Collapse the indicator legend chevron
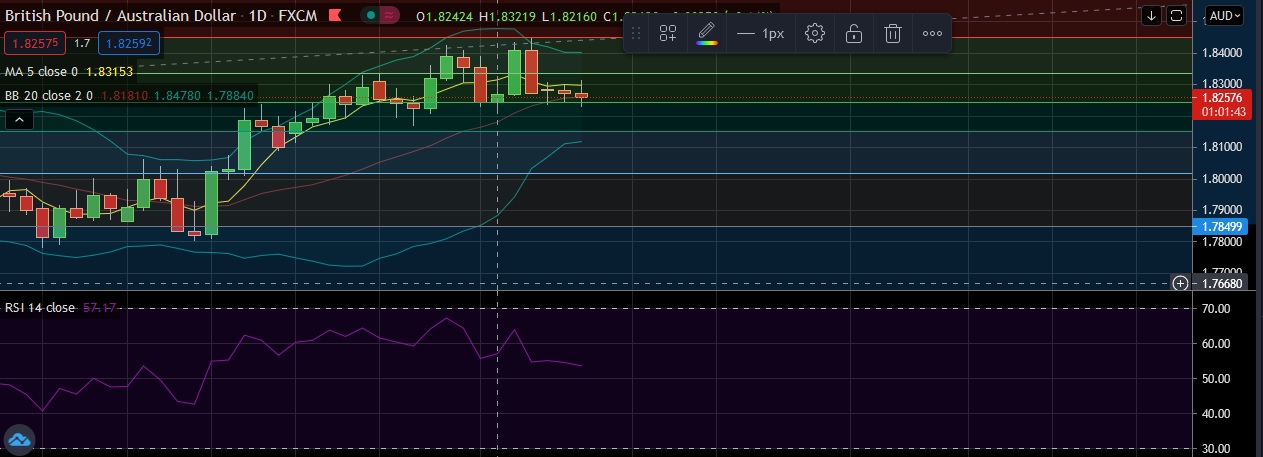Viewport: 1263px width, 457px height. [x=19, y=120]
